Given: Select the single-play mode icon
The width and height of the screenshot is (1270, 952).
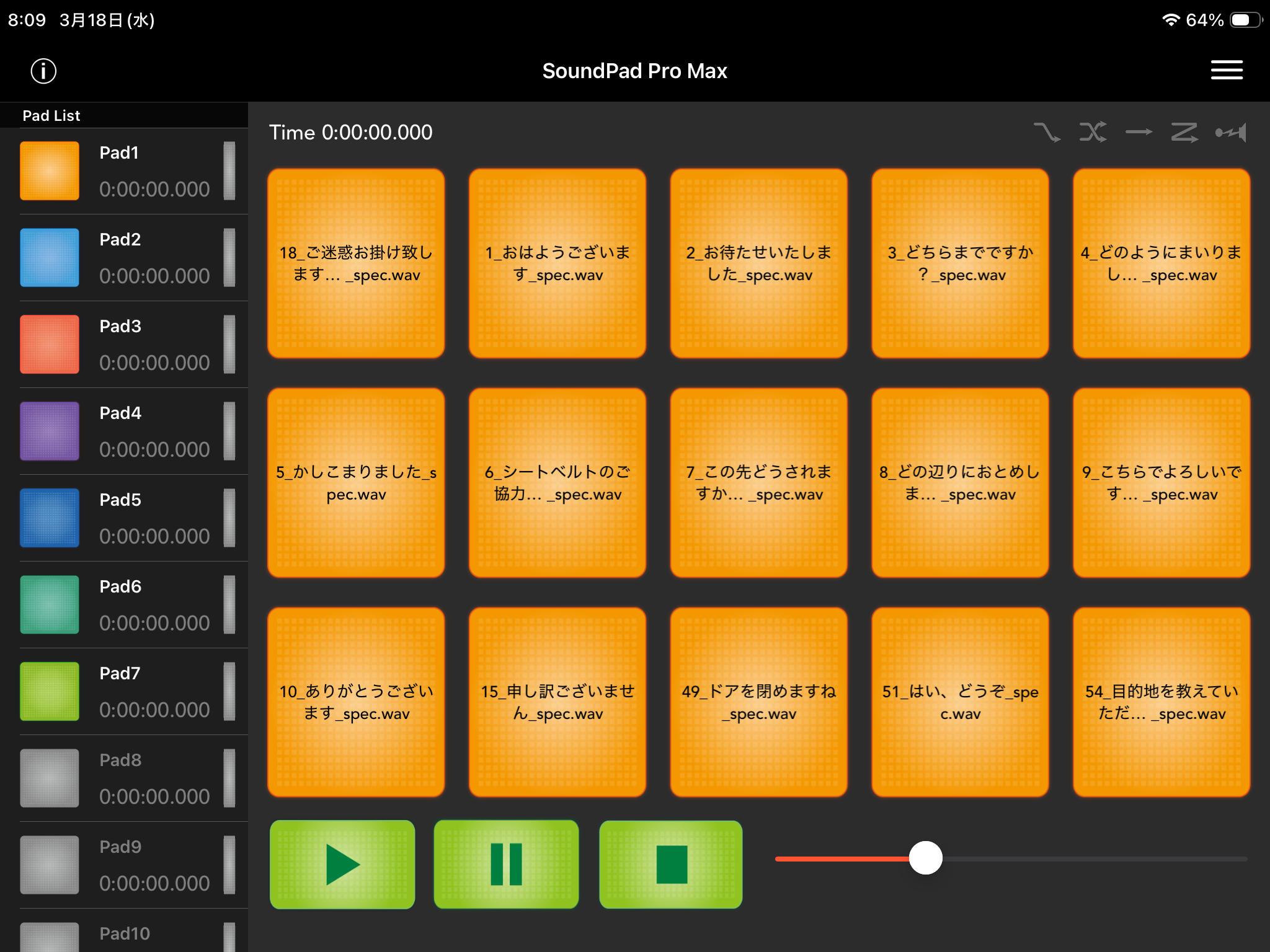Looking at the screenshot, I should (1048, 132).
